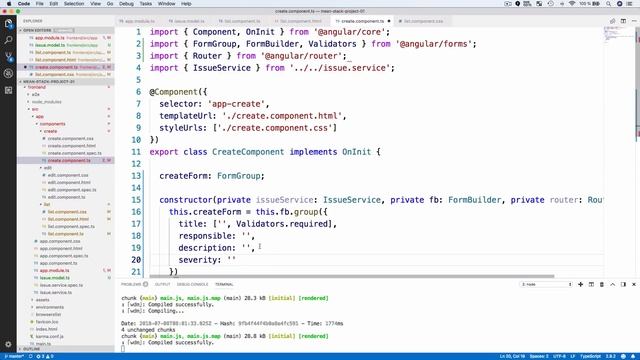Open the File menu
This screenshot has height=360, width=640.
coord(40,4)
